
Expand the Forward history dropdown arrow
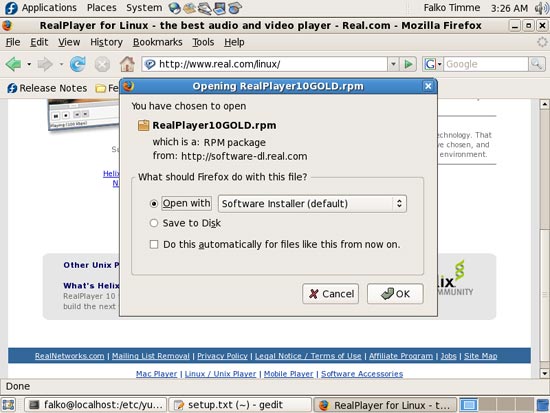point(61,64)
